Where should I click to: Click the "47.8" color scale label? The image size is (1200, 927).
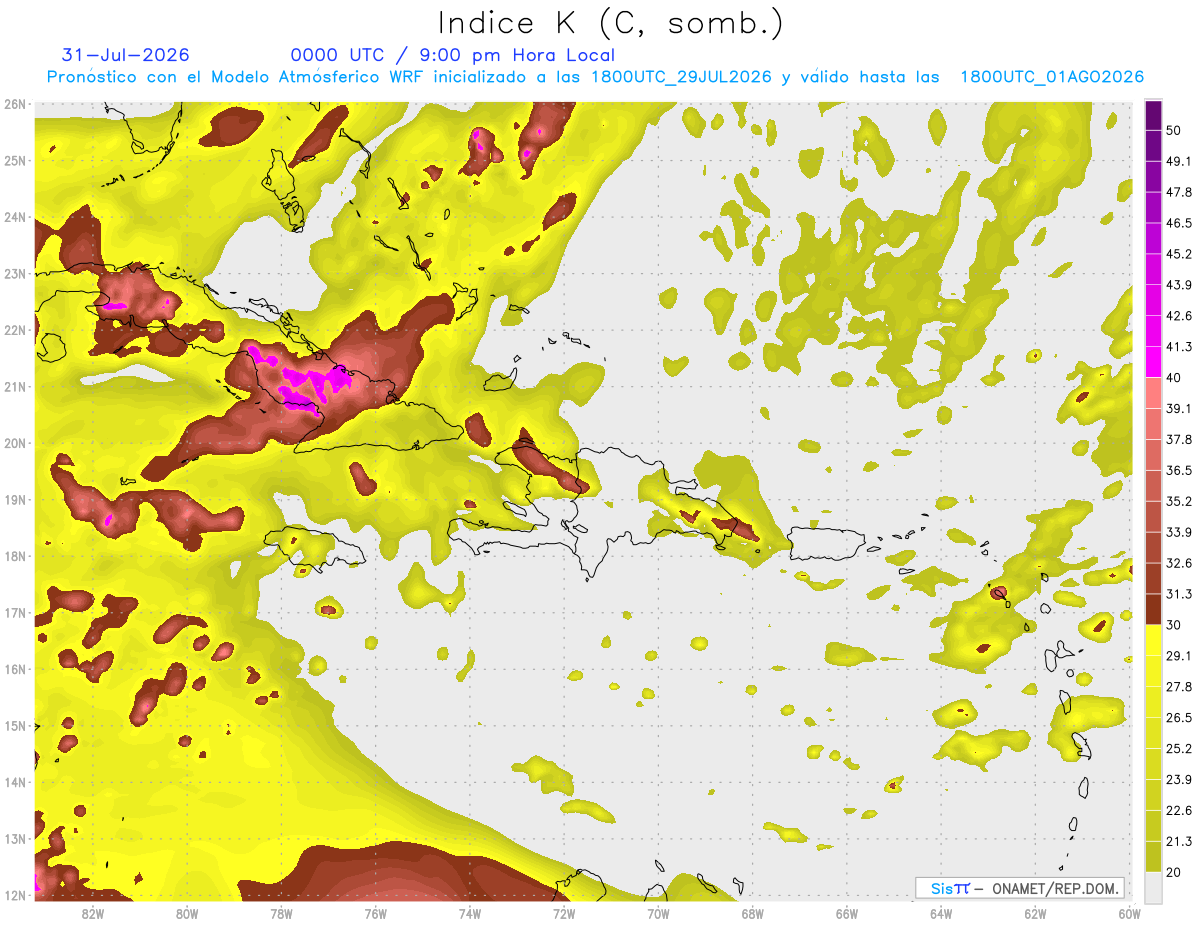pos(1179,192)
